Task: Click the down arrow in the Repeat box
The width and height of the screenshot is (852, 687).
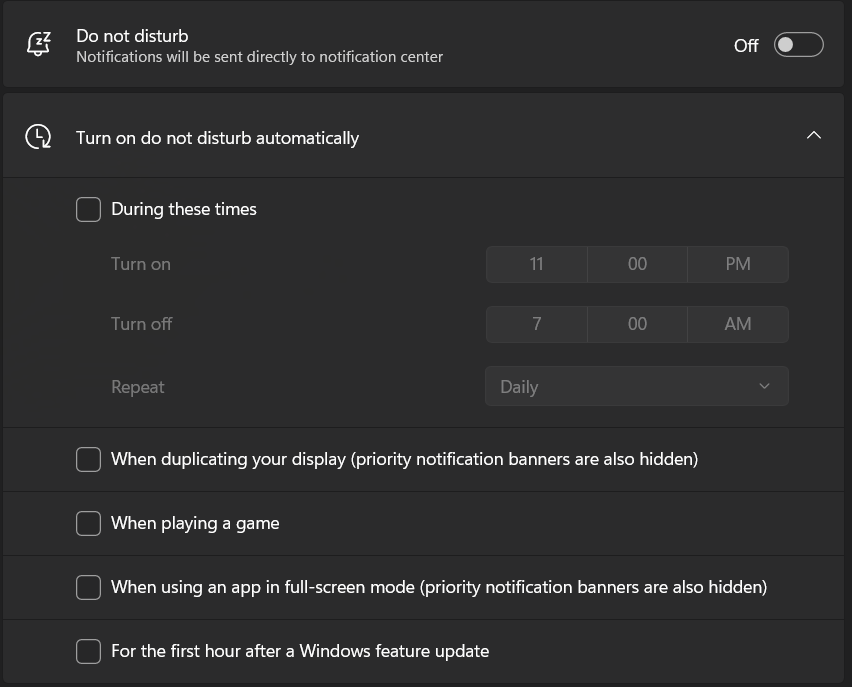Action: pos(765,386)
